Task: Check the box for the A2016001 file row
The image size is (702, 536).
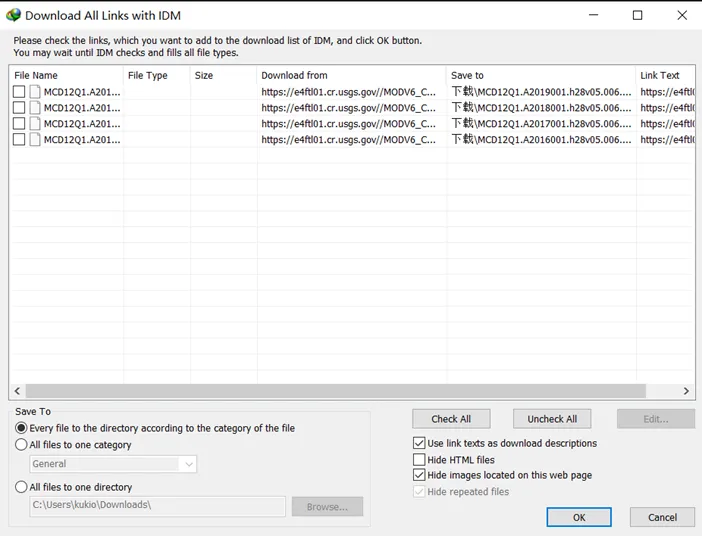Action: pos(19,139)
